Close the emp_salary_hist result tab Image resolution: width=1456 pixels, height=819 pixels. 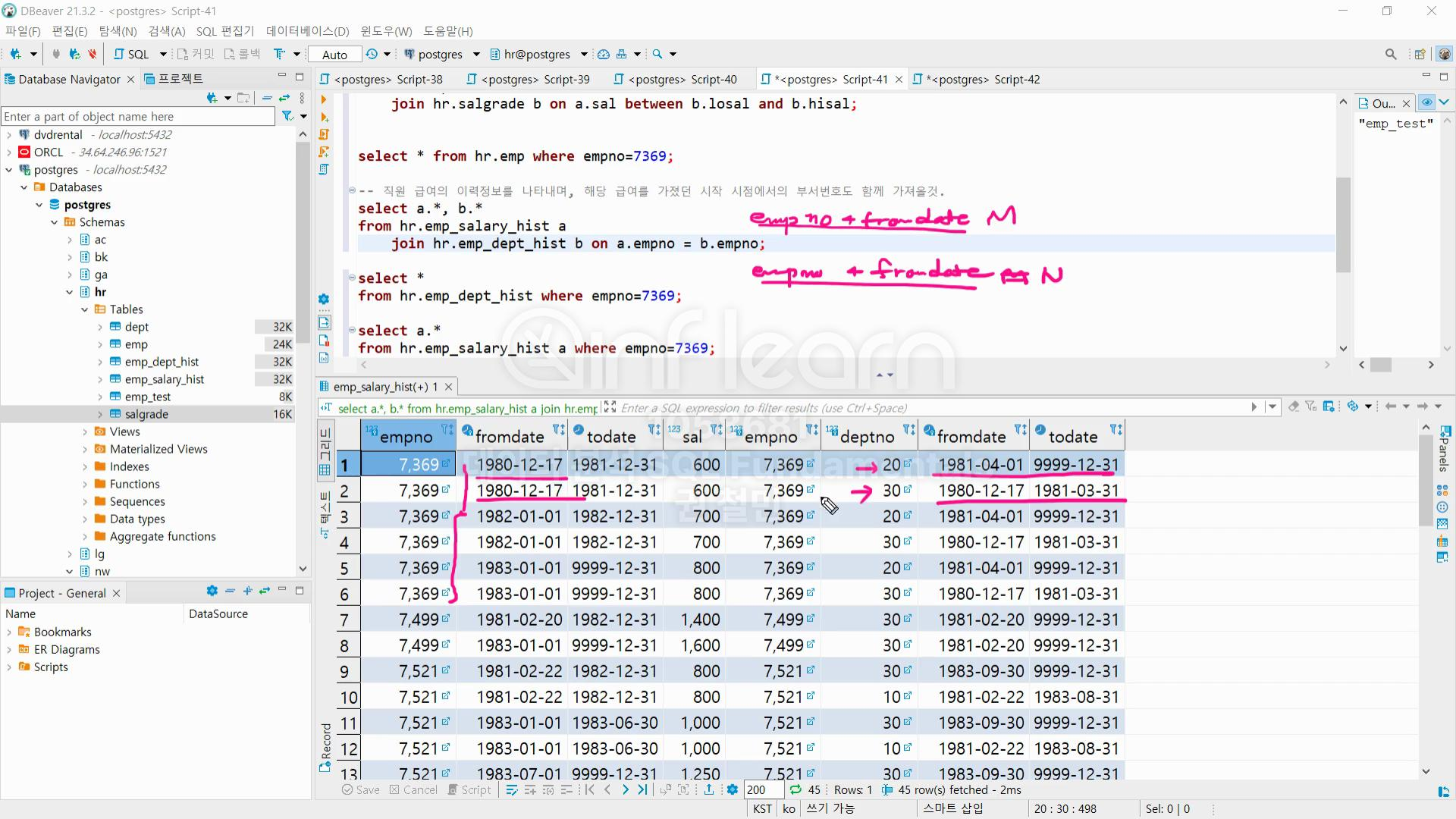coord(448,387)
